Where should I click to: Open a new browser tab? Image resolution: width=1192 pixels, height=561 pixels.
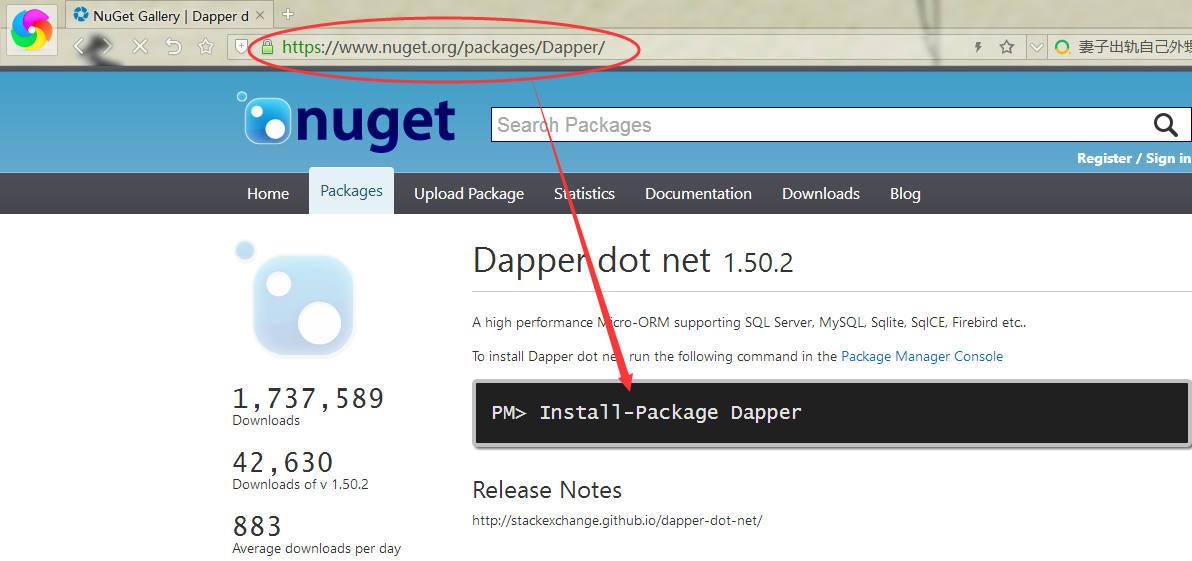(x=287, y=14)
